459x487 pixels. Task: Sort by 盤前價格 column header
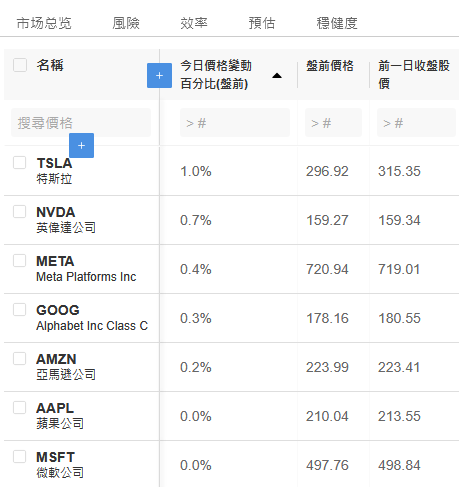pyautogui.click(x=330, y=66)
